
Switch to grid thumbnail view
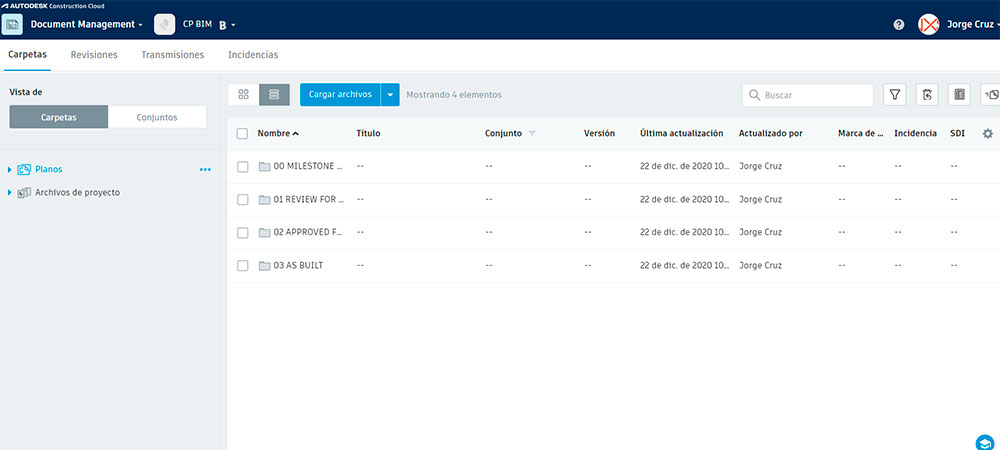point(243,95)
